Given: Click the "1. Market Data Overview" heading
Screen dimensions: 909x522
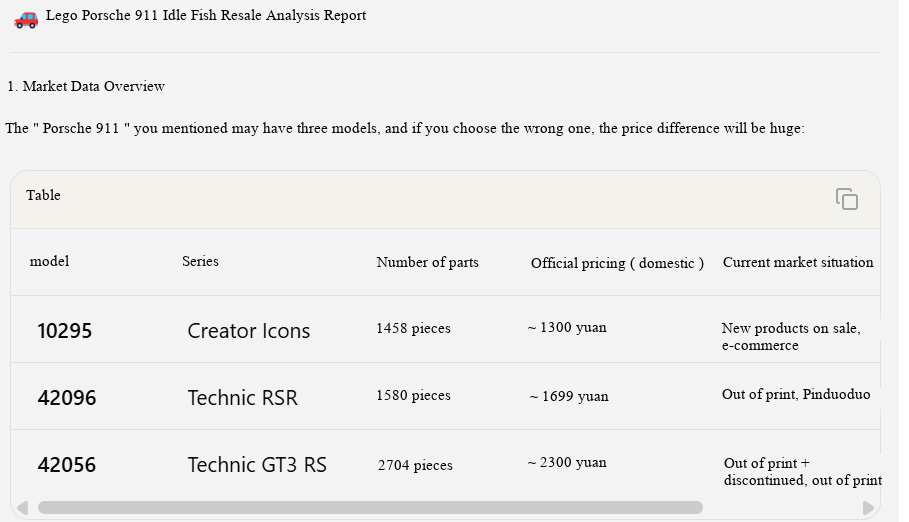Looking at the screenshot, I should [86, 86].
